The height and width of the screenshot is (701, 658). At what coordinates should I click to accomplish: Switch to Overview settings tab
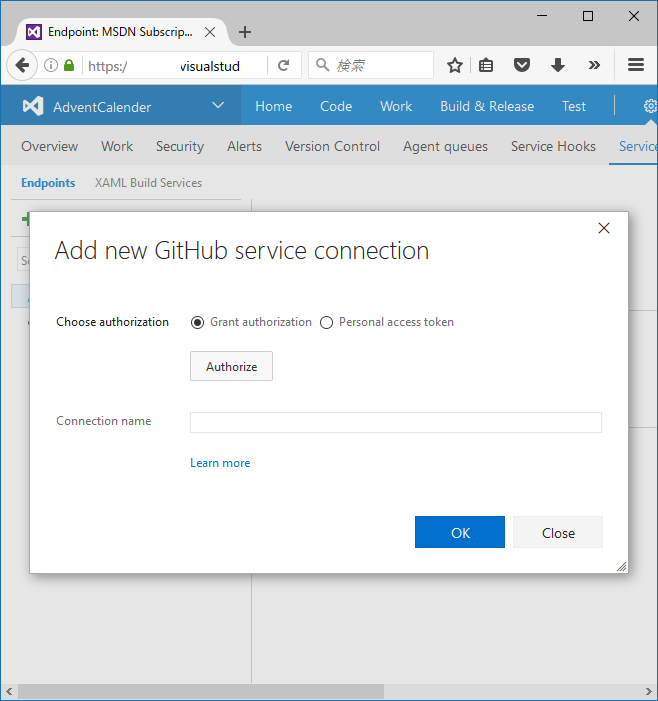point(50,146)
